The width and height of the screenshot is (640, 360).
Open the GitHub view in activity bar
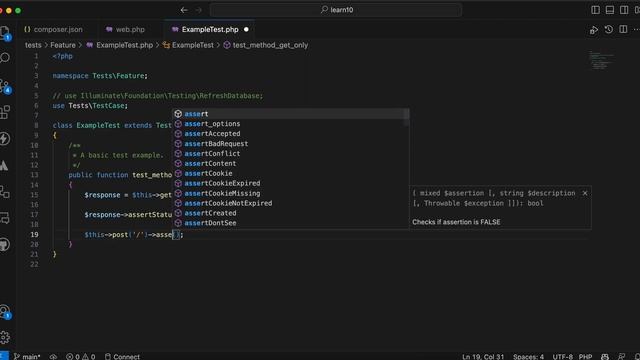tap(5, 245)
